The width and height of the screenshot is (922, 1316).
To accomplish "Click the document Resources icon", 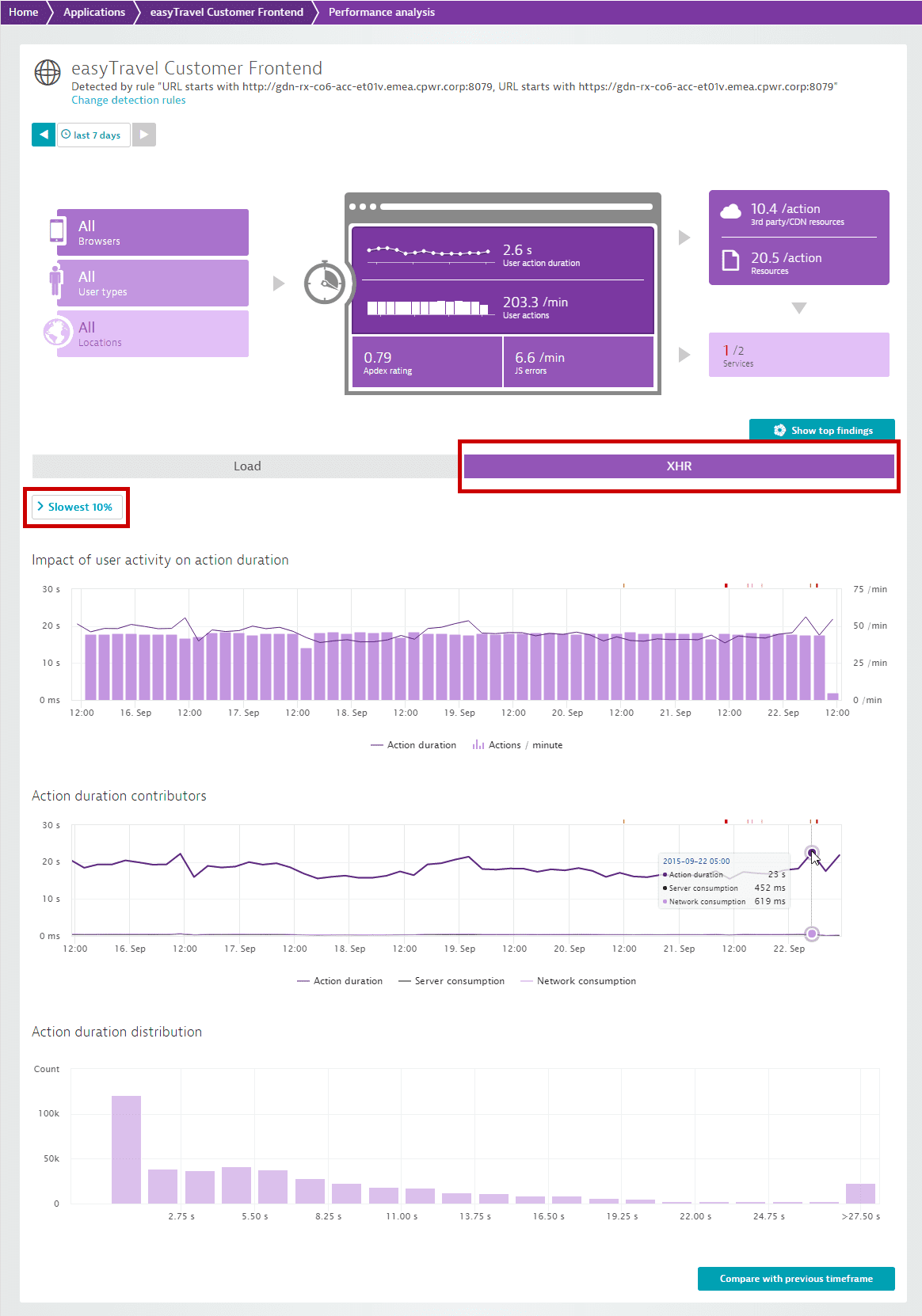I will click(730, 261).
